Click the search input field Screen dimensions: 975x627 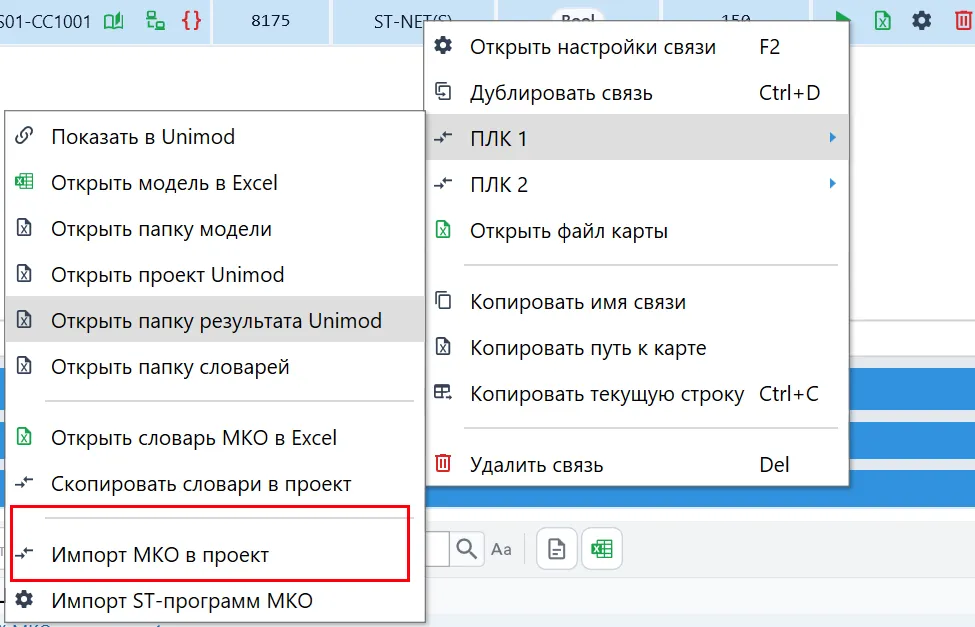[x=437, y=549]
